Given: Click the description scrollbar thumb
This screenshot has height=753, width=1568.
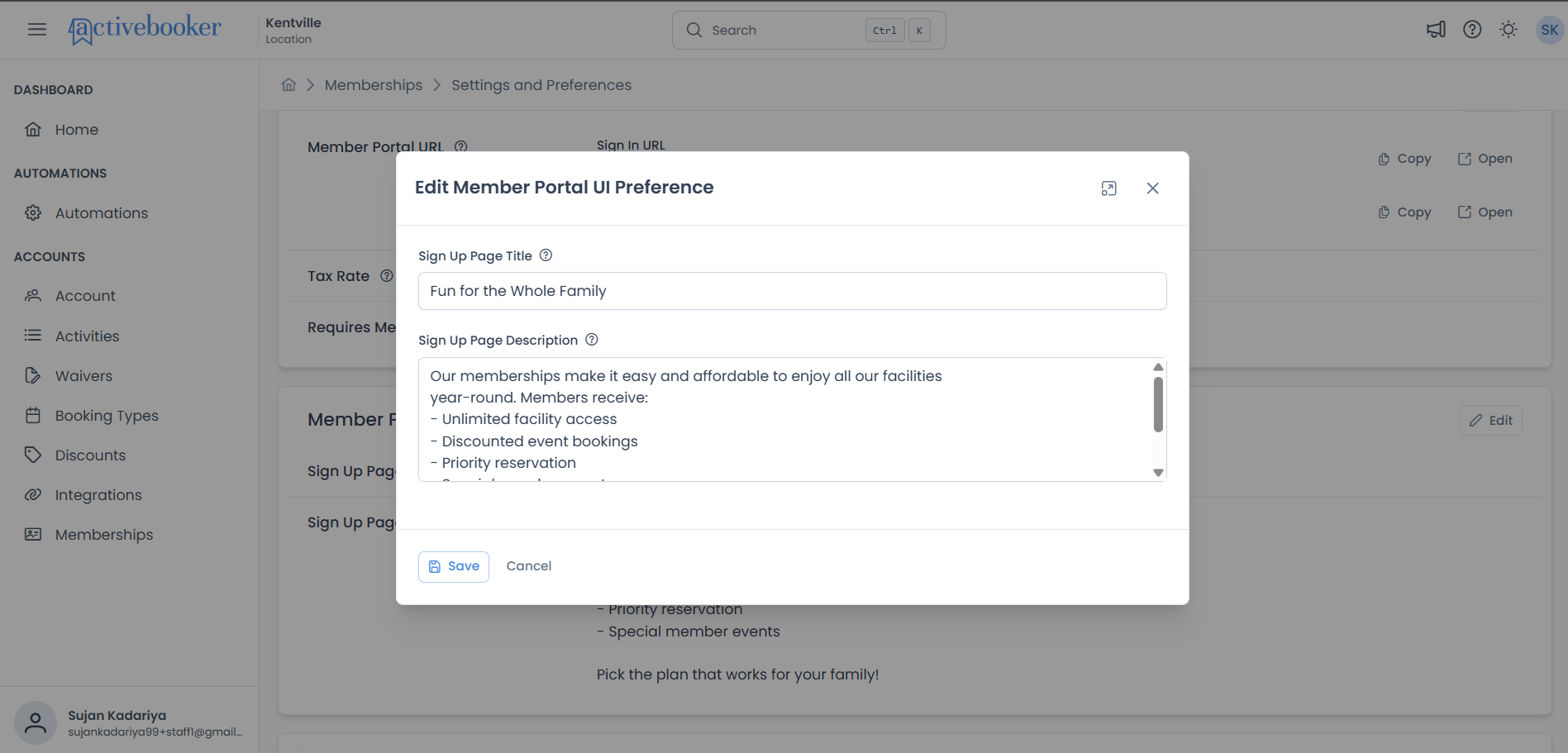Looking at the screenshot, I should pos(1158,404).
